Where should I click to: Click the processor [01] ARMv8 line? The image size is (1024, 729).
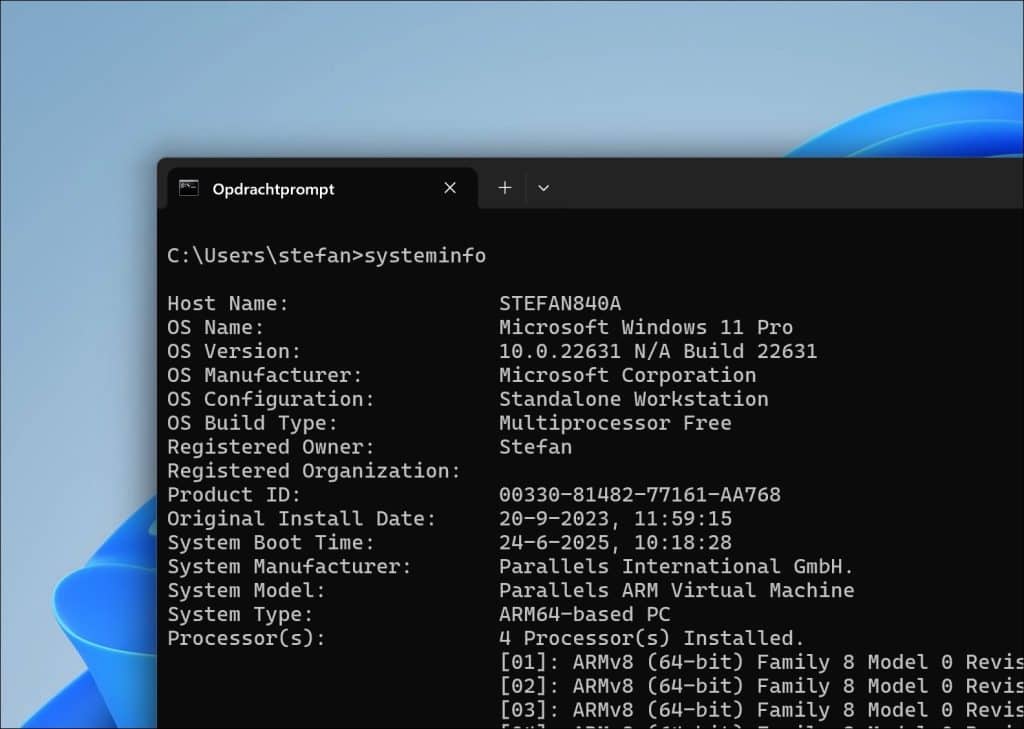(761, 662)
